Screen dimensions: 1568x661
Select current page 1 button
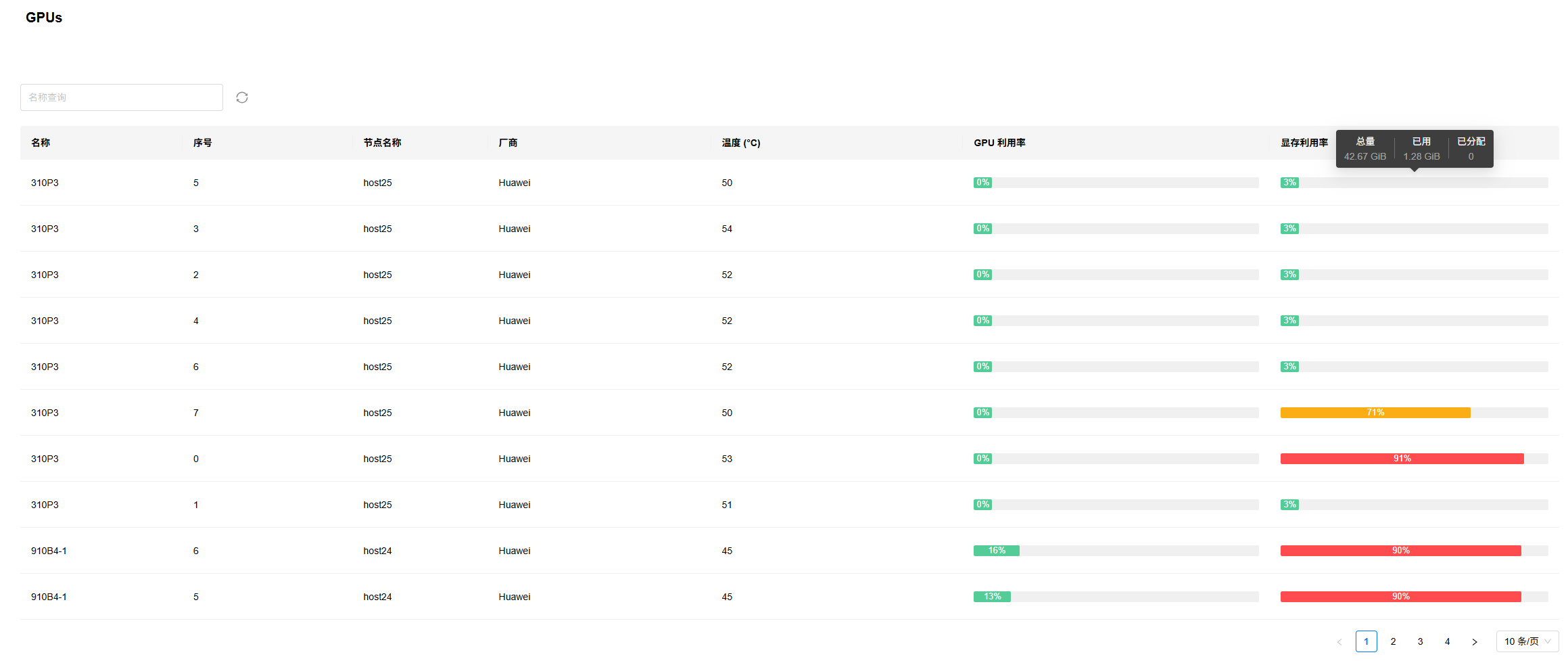point(1366,641)
